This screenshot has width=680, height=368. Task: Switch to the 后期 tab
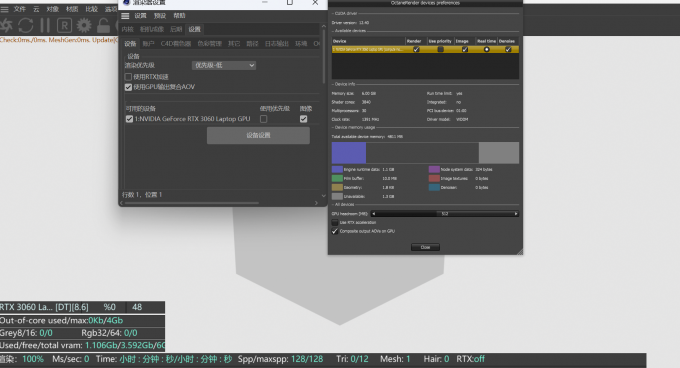click(x=176, y=29)
